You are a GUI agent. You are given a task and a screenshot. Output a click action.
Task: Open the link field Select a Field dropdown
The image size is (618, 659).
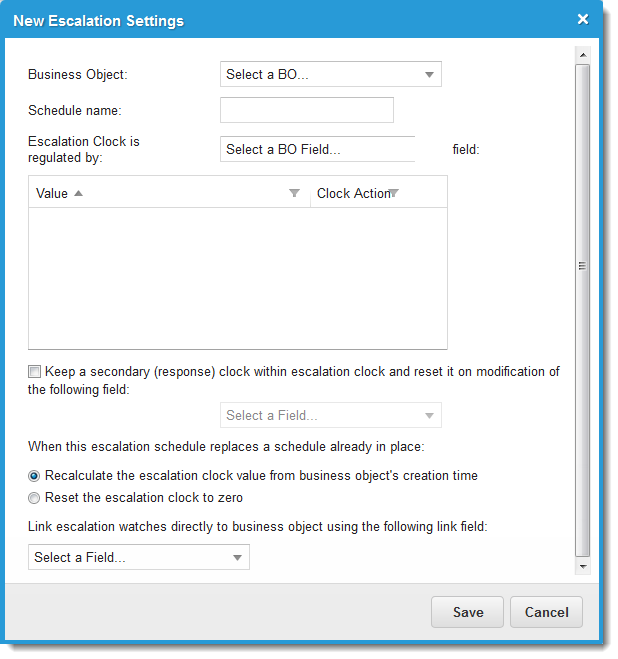pyautogui.click(x=138, y=557)
